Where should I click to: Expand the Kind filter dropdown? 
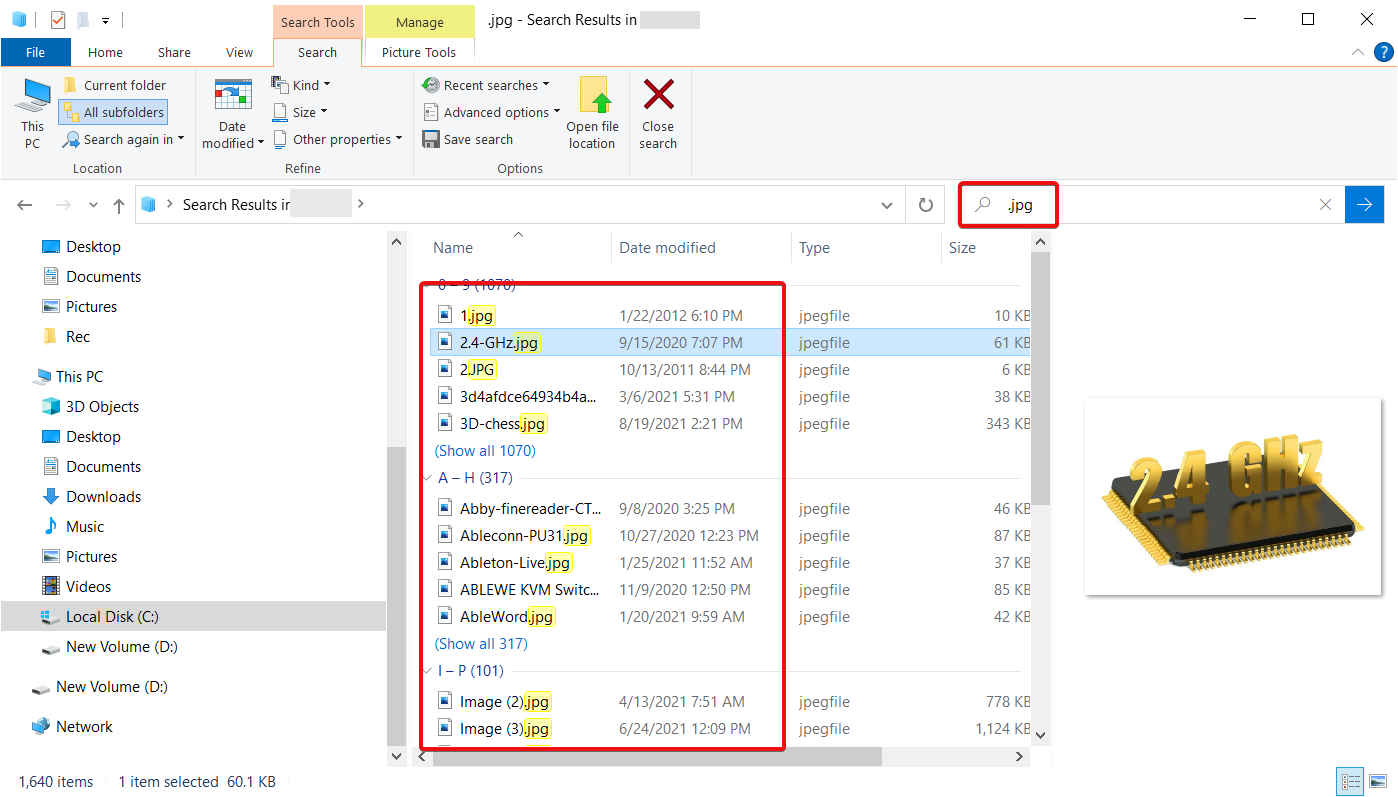coord(301,86)
